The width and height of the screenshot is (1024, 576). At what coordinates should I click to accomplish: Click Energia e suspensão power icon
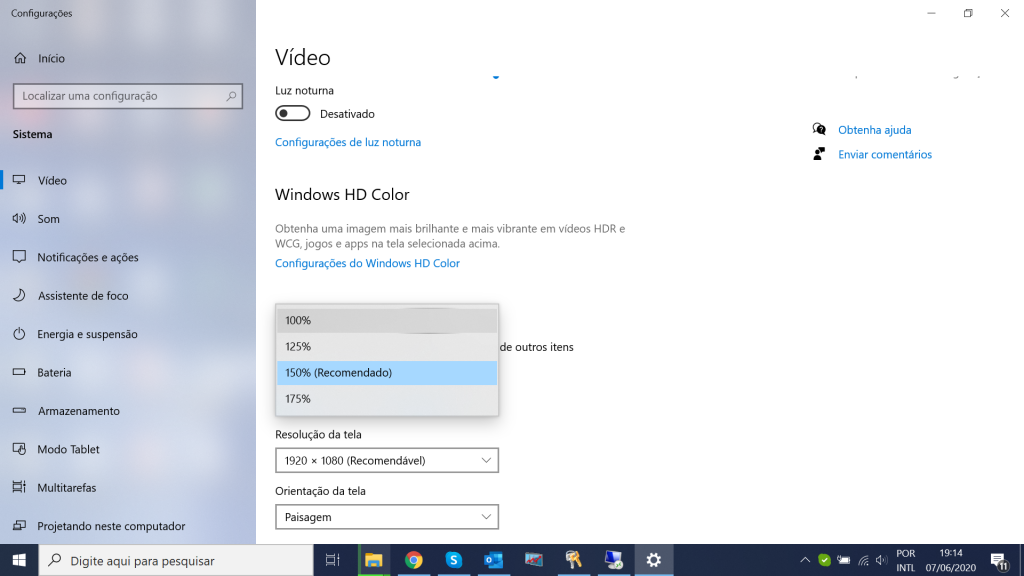tap(19, 334)
